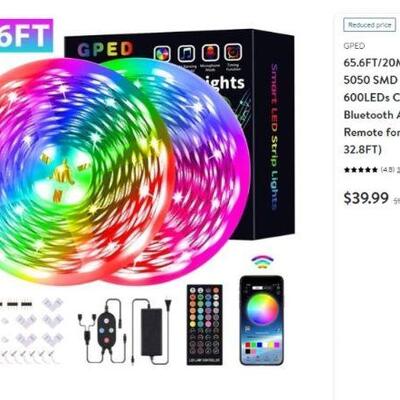
Task: Click the music note icon on box
Action: pyautogui.click(x=186, y=53)
